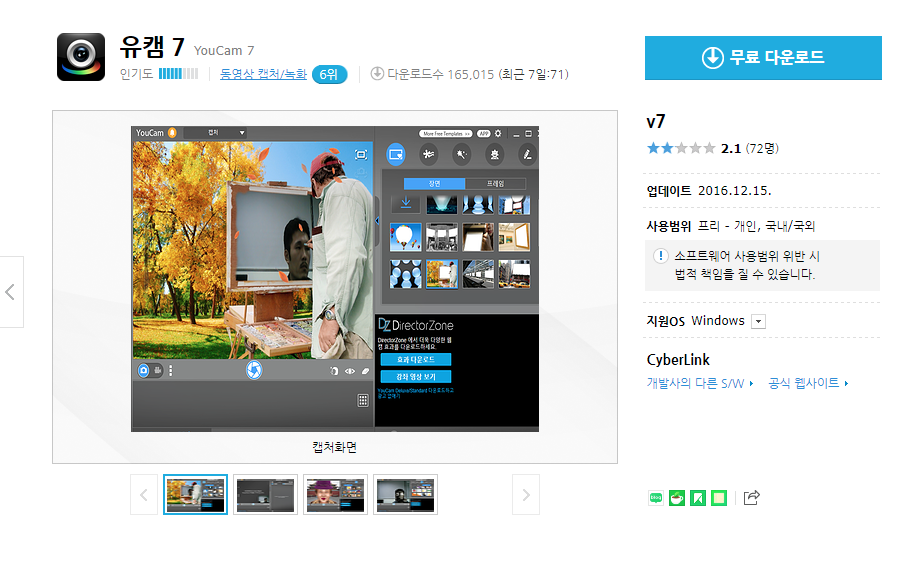Switch to the 장면 tab
This screenshot has height=564, width=911.
coord(435,184)
